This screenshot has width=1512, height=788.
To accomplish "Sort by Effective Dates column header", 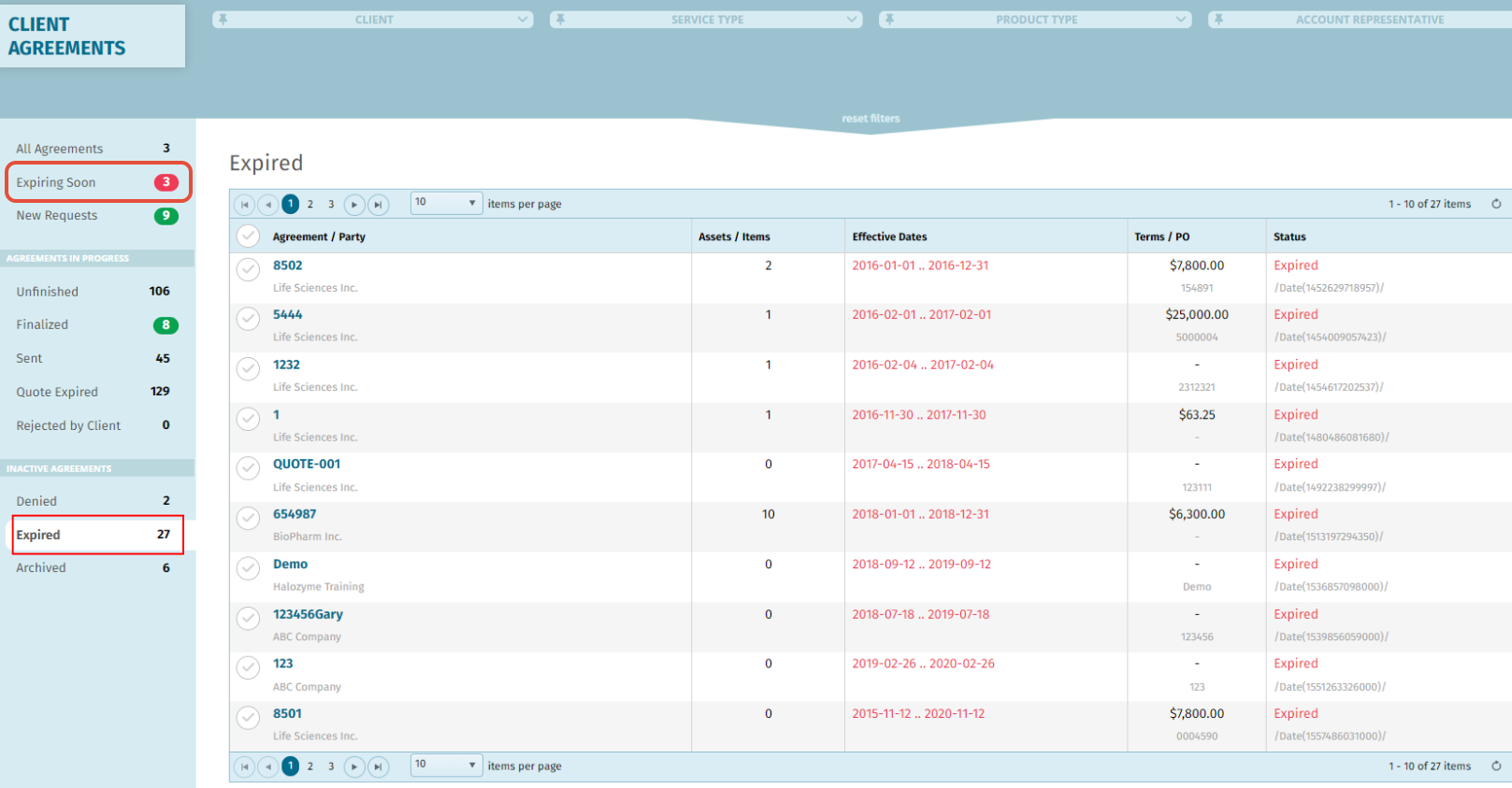I will click(x=889, y=237).
